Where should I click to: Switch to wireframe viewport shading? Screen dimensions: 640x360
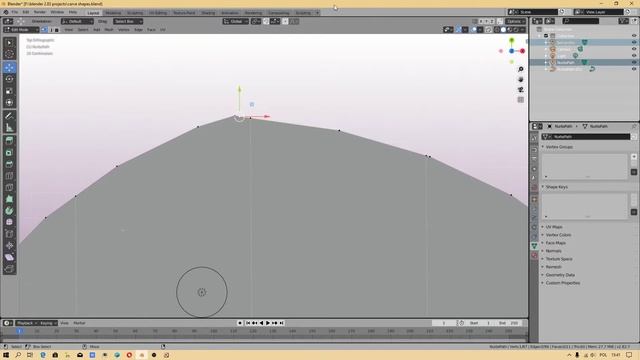(x=497, y=30)
